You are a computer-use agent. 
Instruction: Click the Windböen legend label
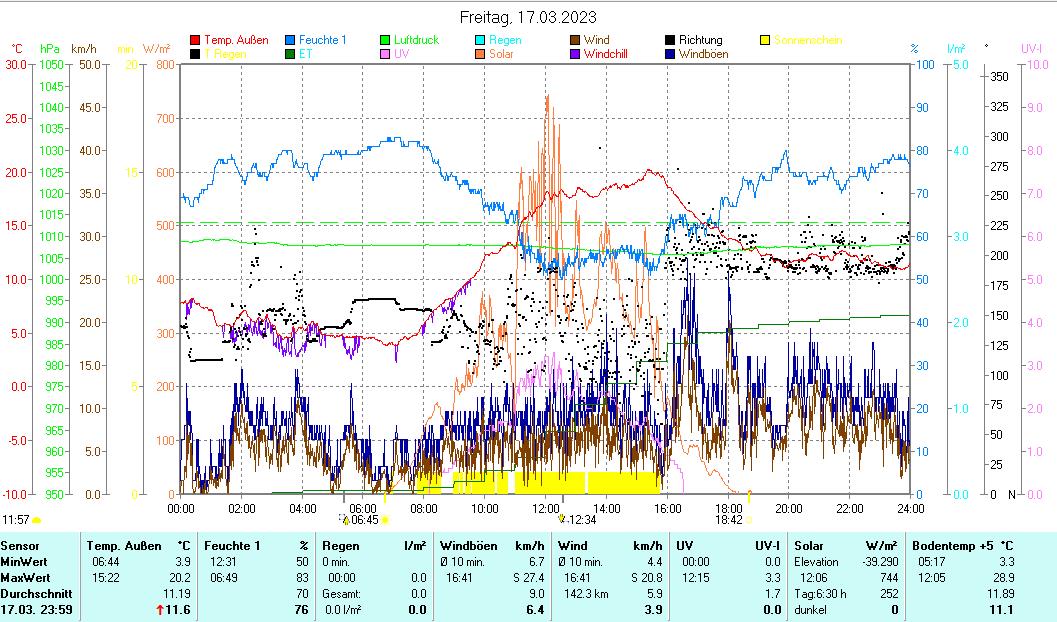click(709, 55)
